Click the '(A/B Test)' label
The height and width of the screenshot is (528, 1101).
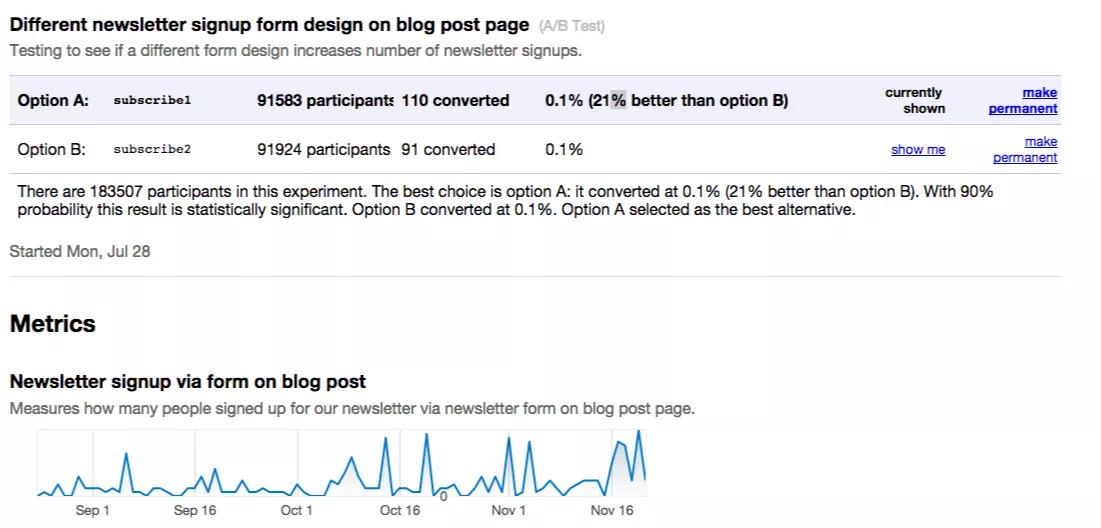[571, 26]
